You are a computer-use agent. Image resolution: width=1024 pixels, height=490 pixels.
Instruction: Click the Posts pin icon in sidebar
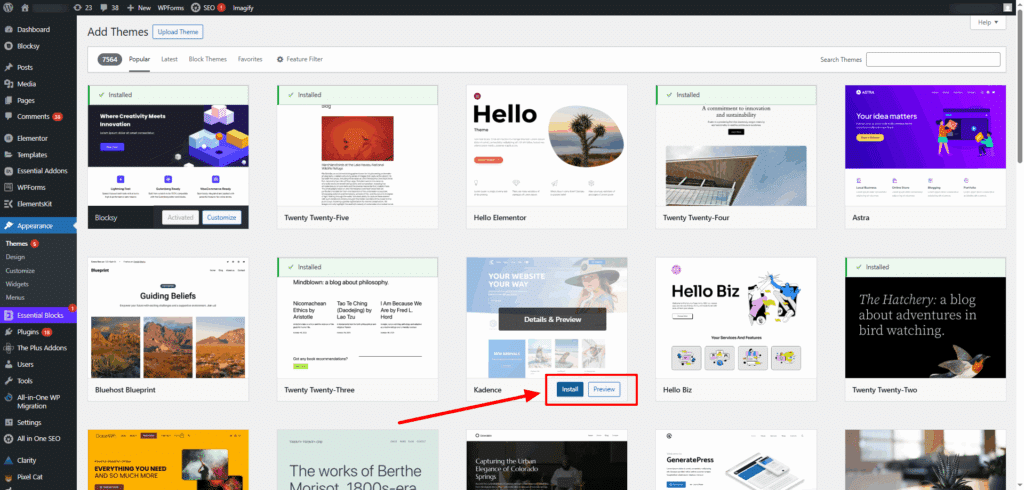click(8, 67)
